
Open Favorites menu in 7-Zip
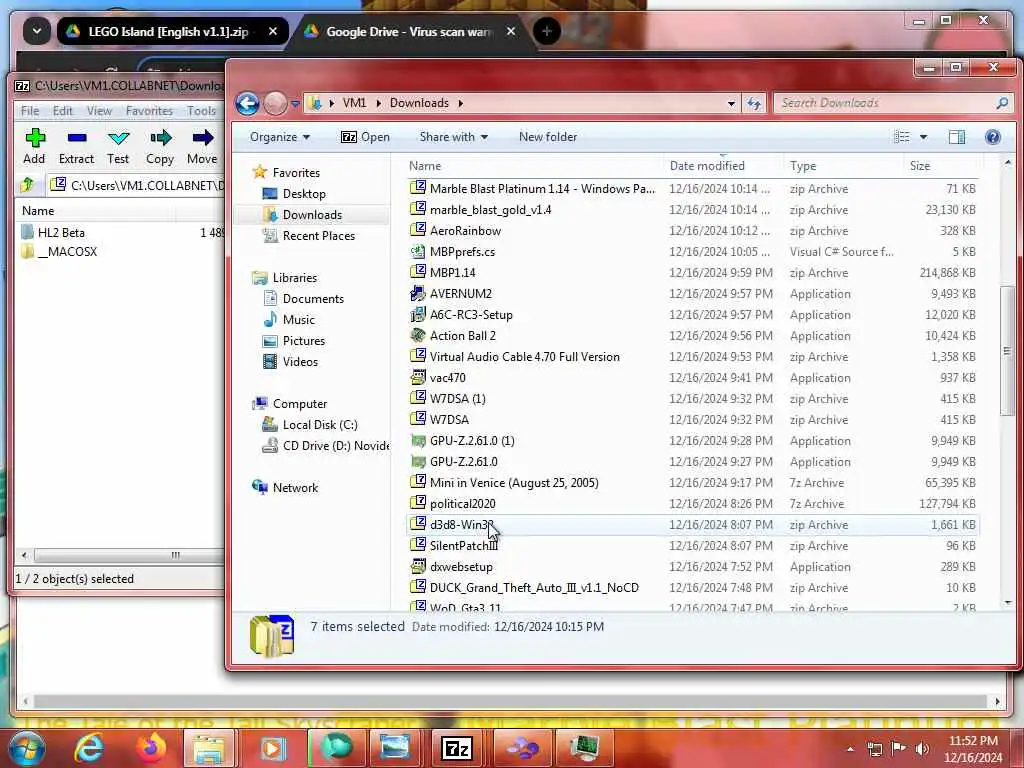(x=149, y=111)
